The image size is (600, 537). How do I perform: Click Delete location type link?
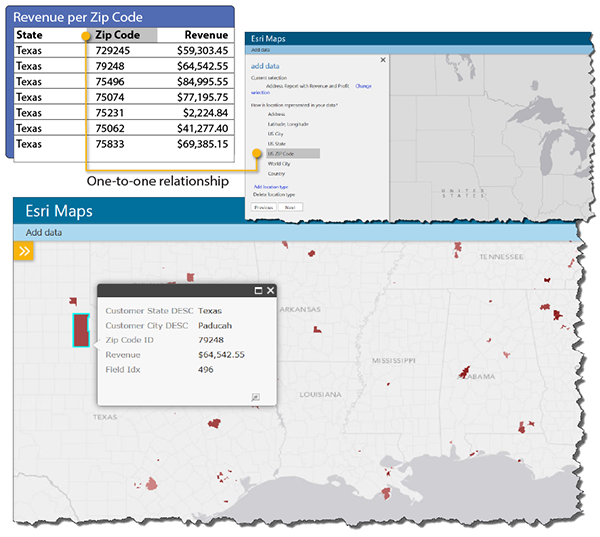pos(274,194)
